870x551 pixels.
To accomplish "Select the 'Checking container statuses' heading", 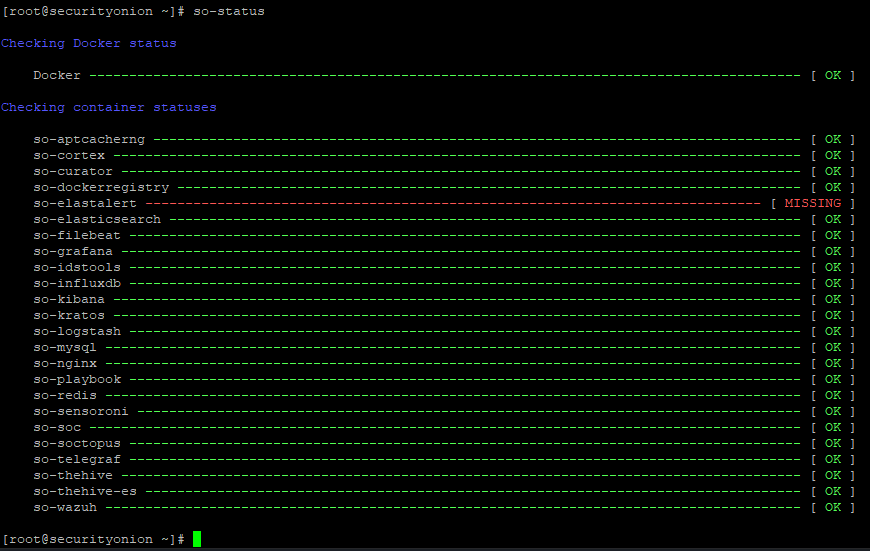I will pos(109,107).
